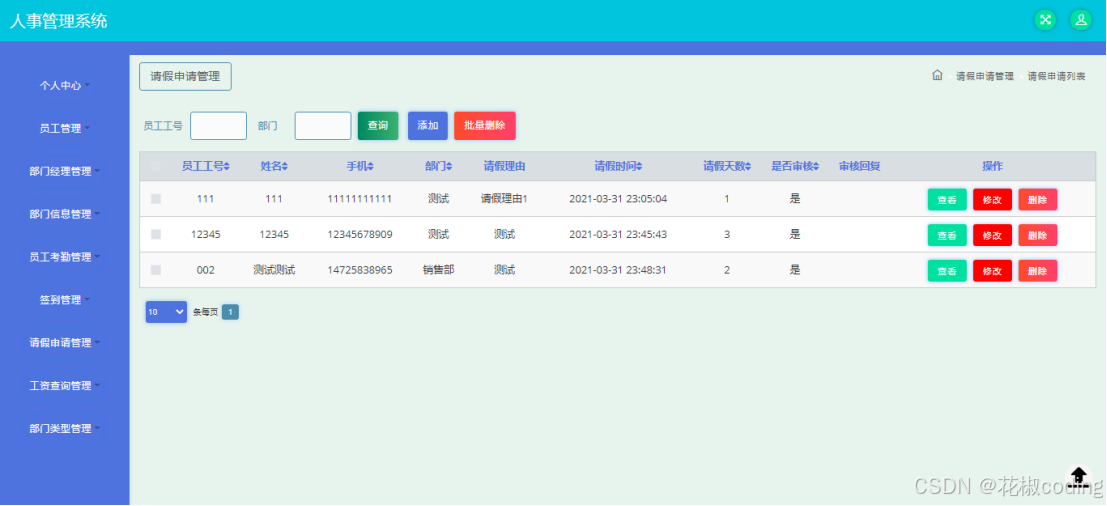Click phone number 12345678909 cell
Image resolution: width=1107 pixels, height=506 pixels.
pos(359,234)
